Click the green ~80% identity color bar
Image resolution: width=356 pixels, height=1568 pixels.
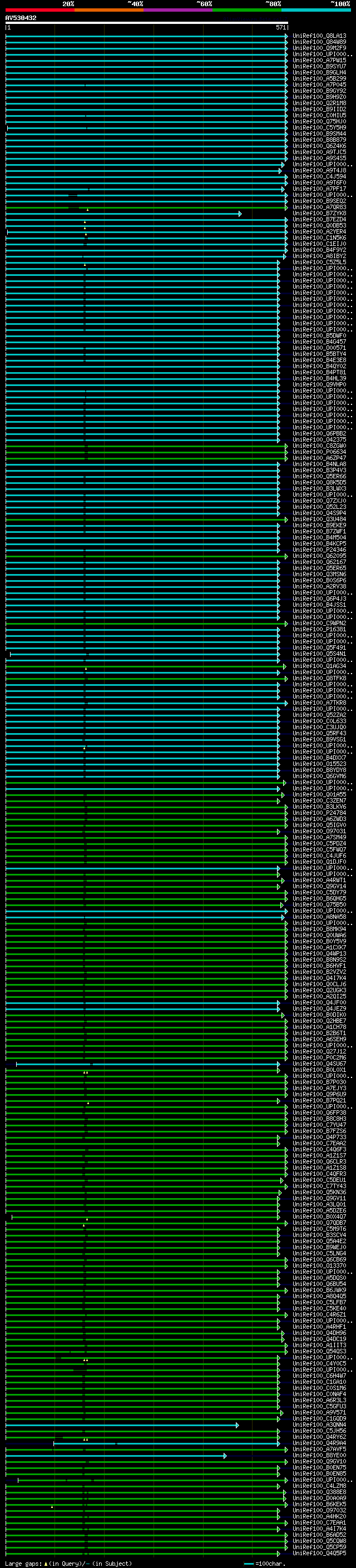click(247, 10)
